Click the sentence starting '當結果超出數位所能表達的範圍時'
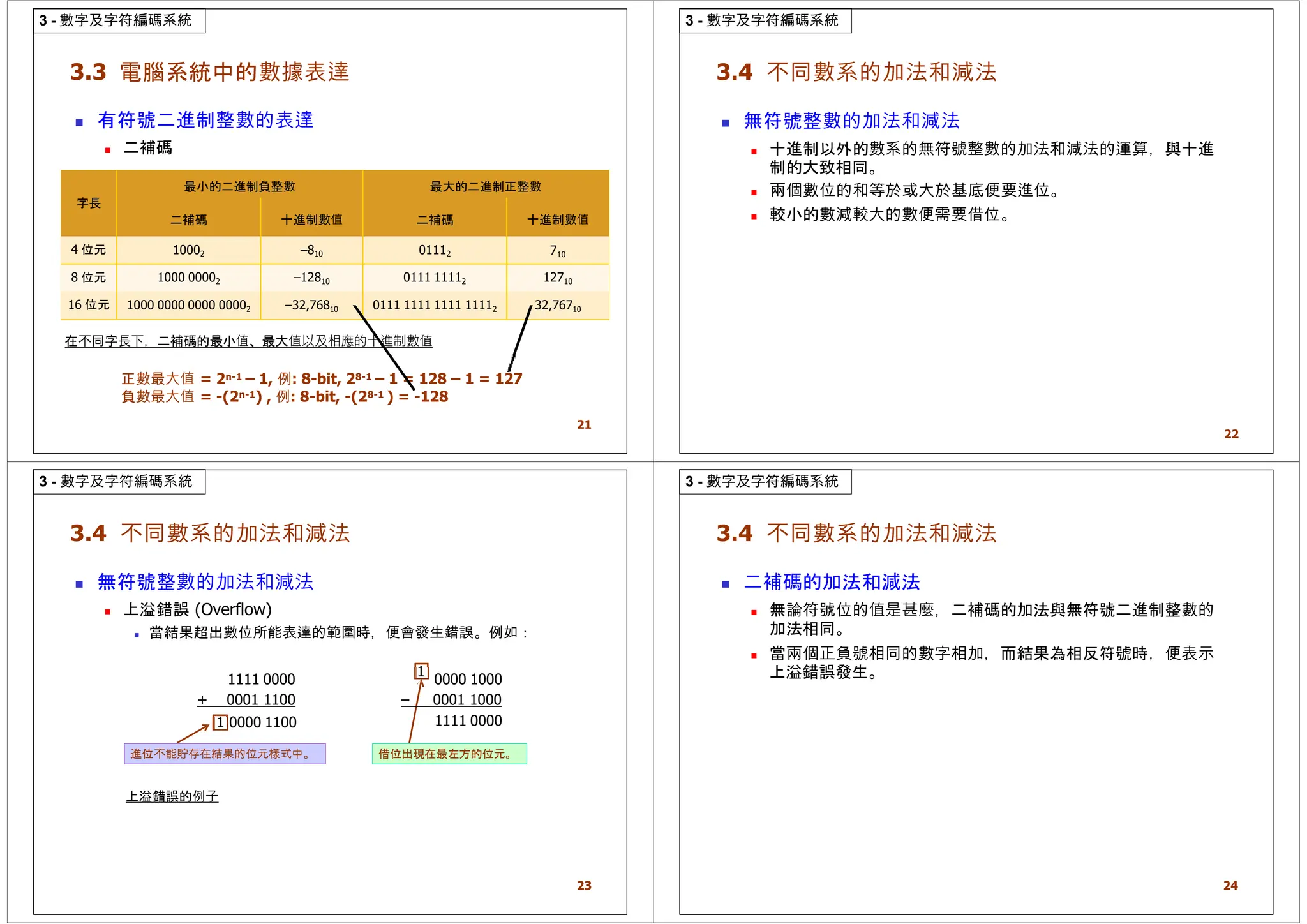The height and width of the screenshot is (924, 1307). [338, 632]
